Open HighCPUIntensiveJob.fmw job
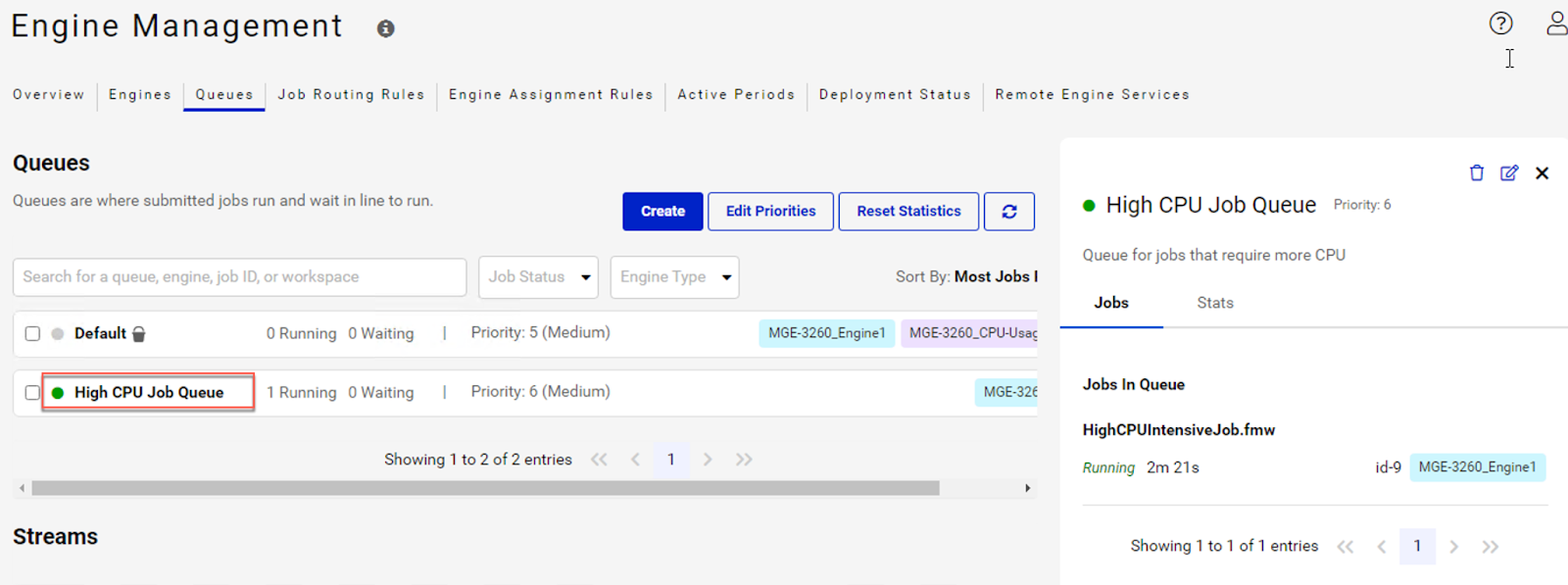The width and height of the screenshot is (1568, 585). 1179,430
